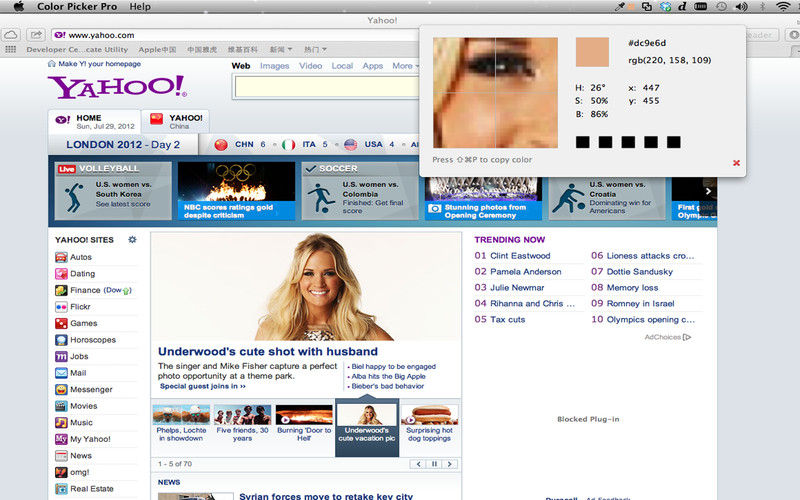Open the LONDON 2012 - Day 2 link
800x500 pixels.
point(123,144)
